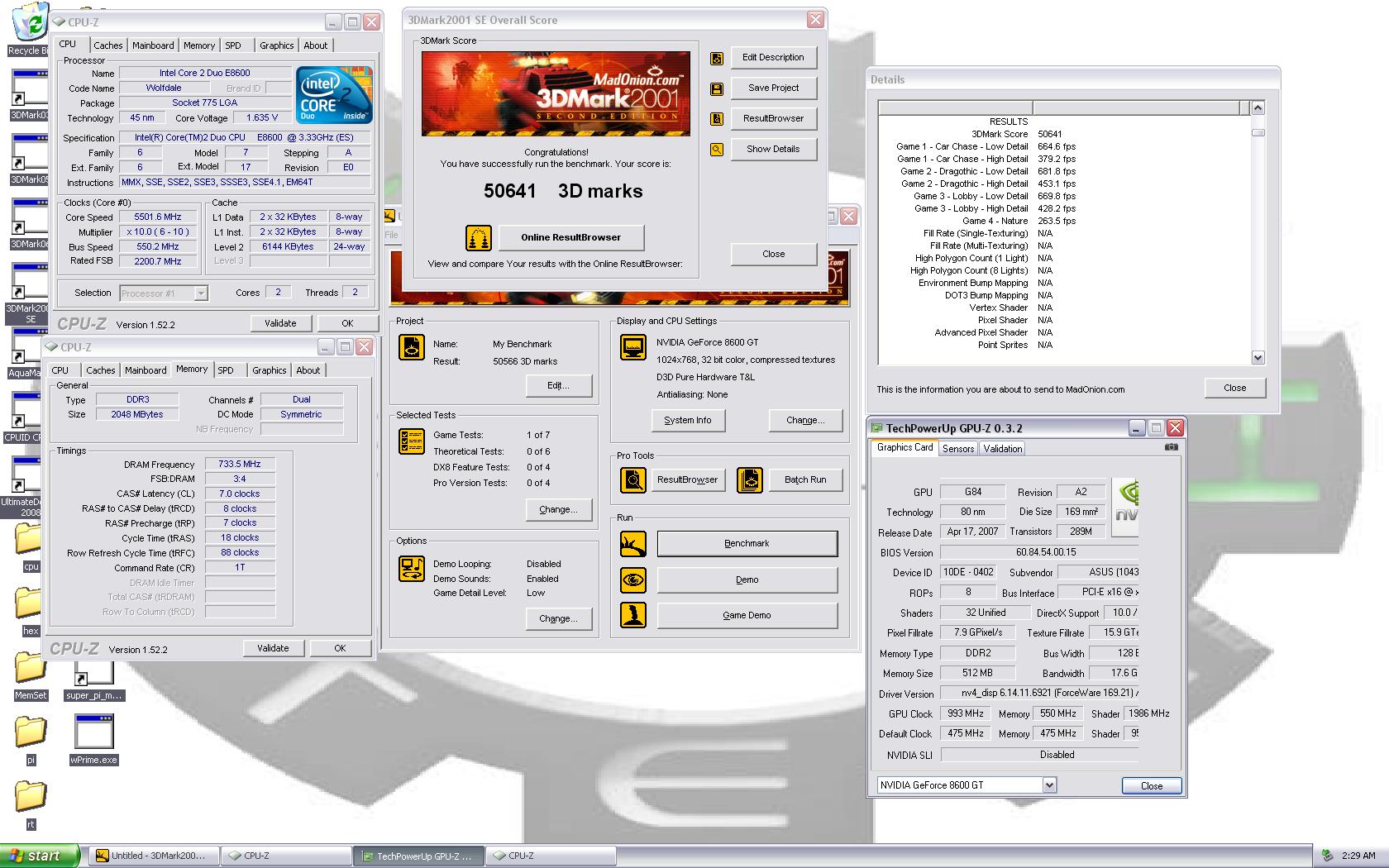1389x868 pixels.
Task: Click TechPowerUp GPU-Z taskbar item
Action: coord(419,856)
